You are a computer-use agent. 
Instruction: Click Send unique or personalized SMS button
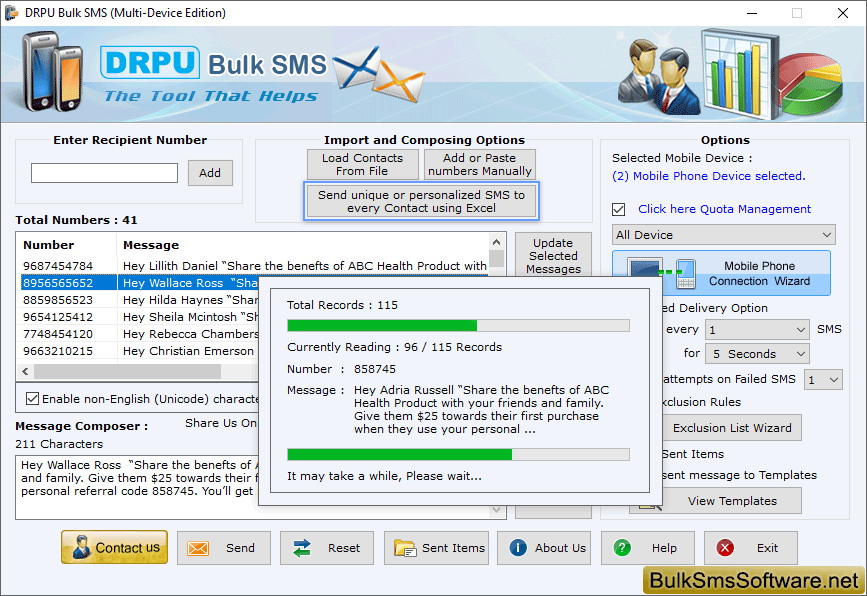click(x=421, y=201)
